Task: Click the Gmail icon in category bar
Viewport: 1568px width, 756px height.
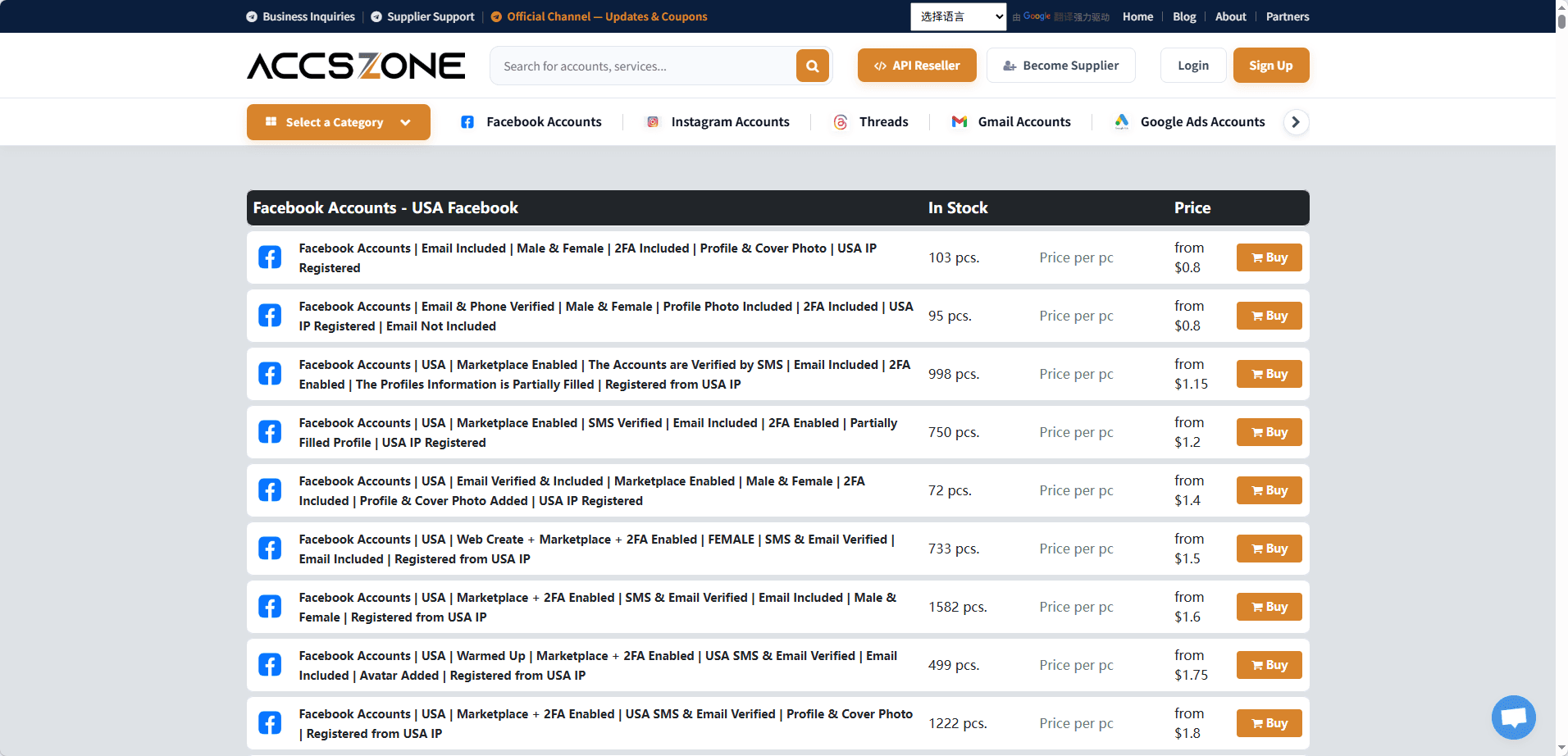Action: point(959,121)
